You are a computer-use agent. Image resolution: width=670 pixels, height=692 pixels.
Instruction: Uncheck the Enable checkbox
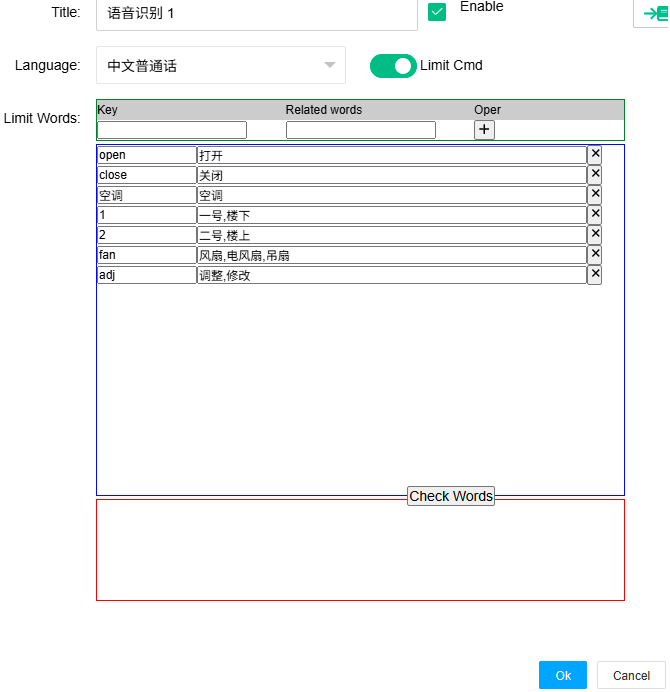(x=437, y=12)
